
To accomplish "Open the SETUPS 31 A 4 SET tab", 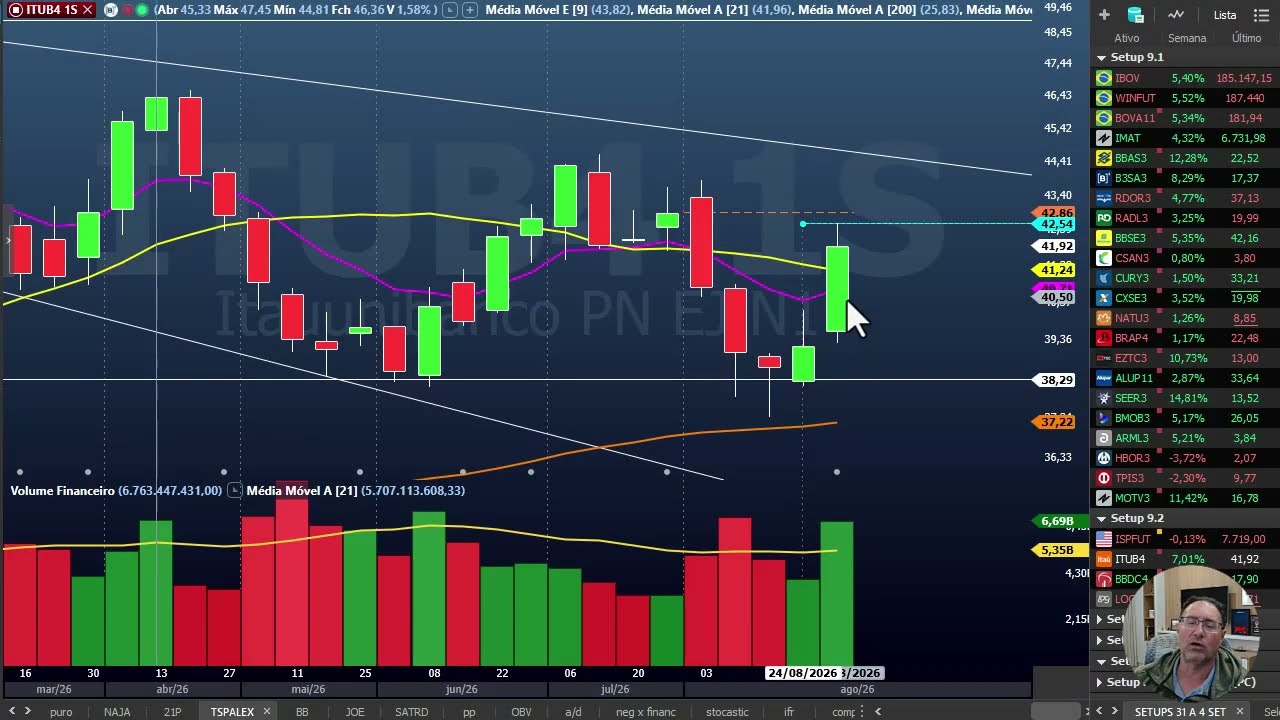I will [x=1180, y=712].
